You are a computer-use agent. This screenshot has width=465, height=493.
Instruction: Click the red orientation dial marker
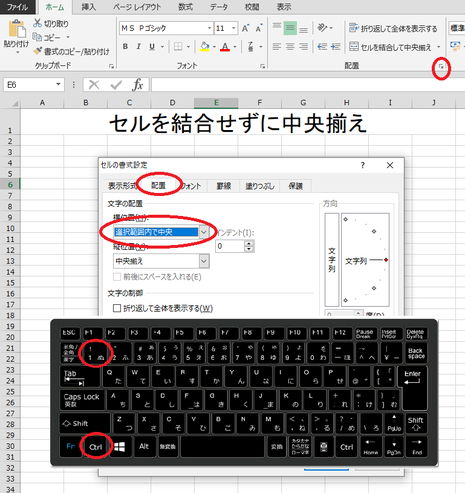point(386,260)
